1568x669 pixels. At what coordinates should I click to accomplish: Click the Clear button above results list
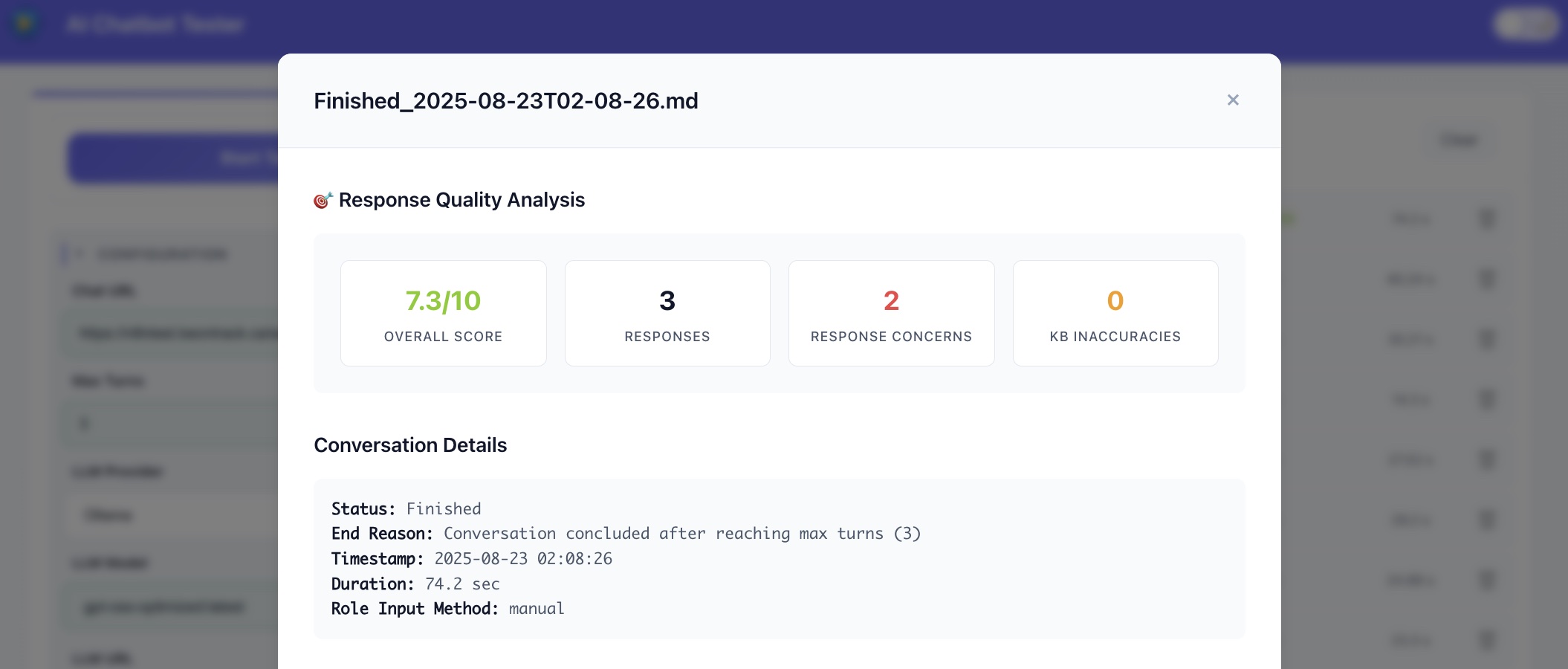[1458, 140]
